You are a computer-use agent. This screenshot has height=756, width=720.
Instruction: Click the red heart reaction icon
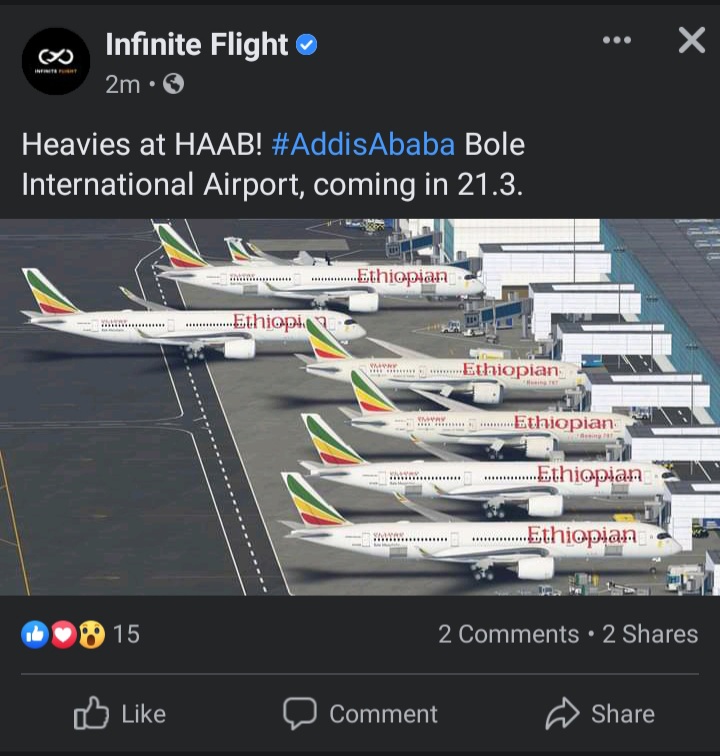click(63, 634)
